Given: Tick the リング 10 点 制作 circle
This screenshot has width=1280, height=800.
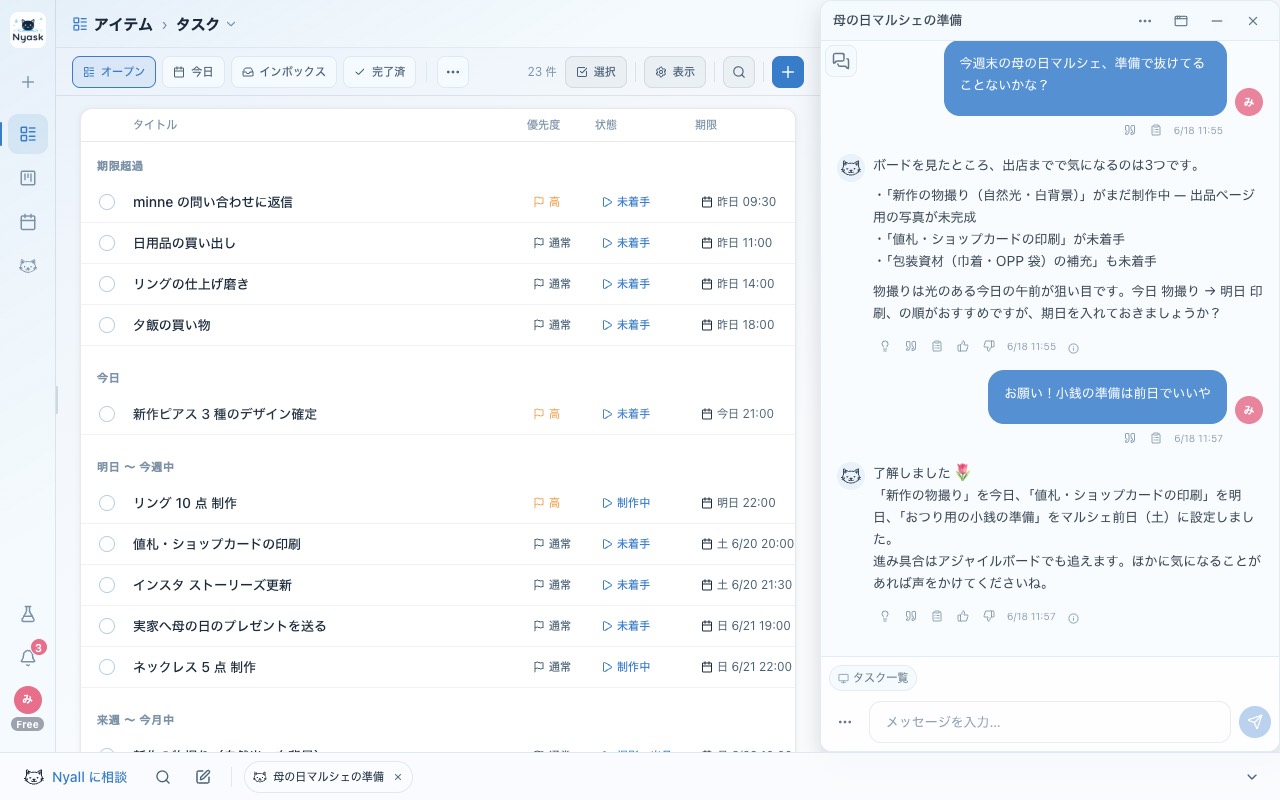Looking at the screenshot, I should pos(107,503).
